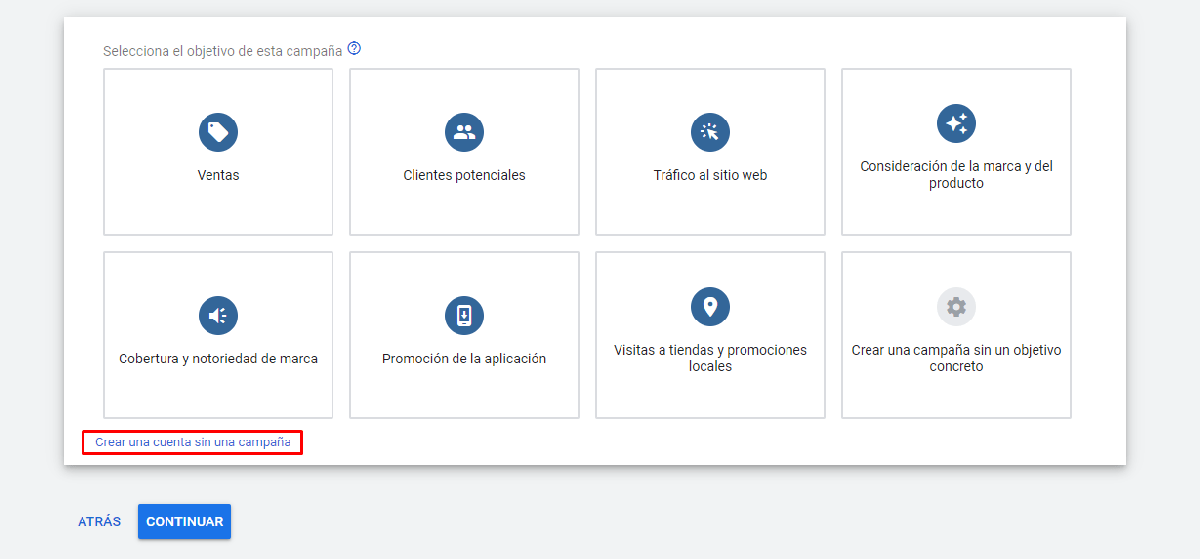Select Consideración de la marca y del producto text
This screenshot has height=559, width=1200.
point(956,175)
